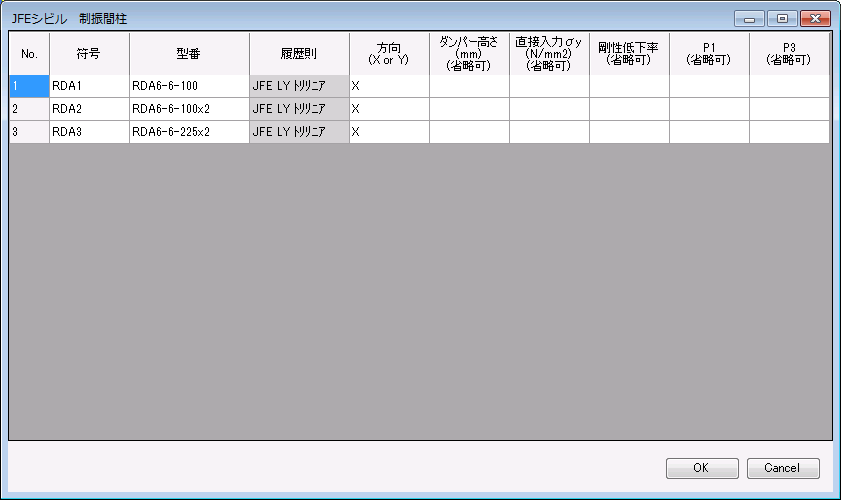Select model cell RDA6-6-100x2
Viewport: 841px width, 500px height.
point(189,109)
